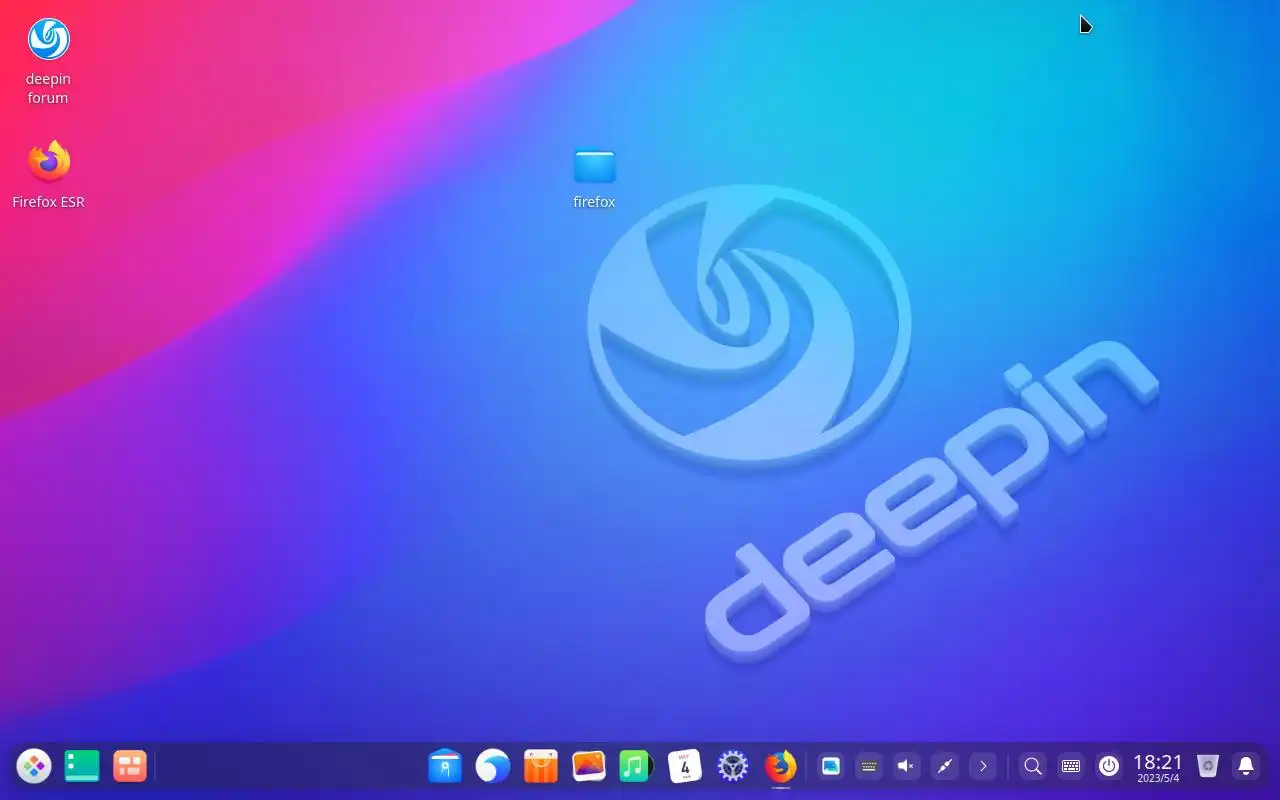The width and height of the screenshot is (1280, 800).
Task: Open multitasking view in the dock
Action: click(x=130, y=767)
